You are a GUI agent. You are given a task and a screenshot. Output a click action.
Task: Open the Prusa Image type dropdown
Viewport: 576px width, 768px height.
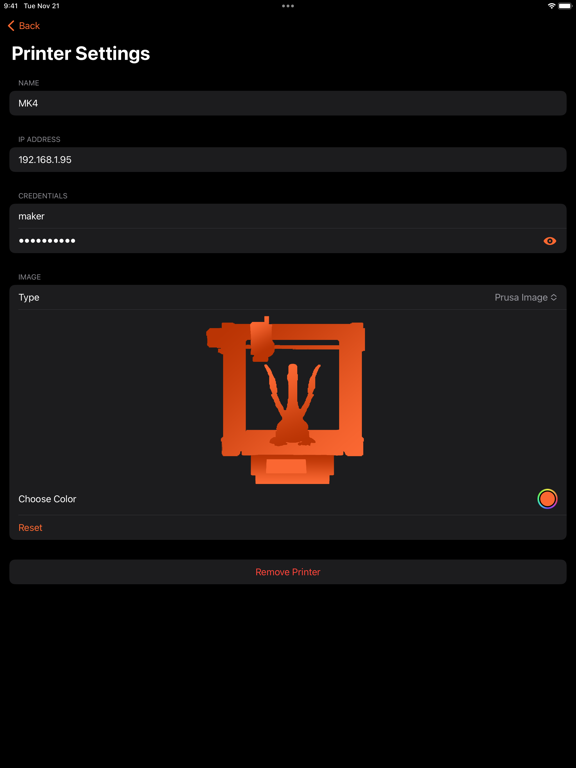526,297
